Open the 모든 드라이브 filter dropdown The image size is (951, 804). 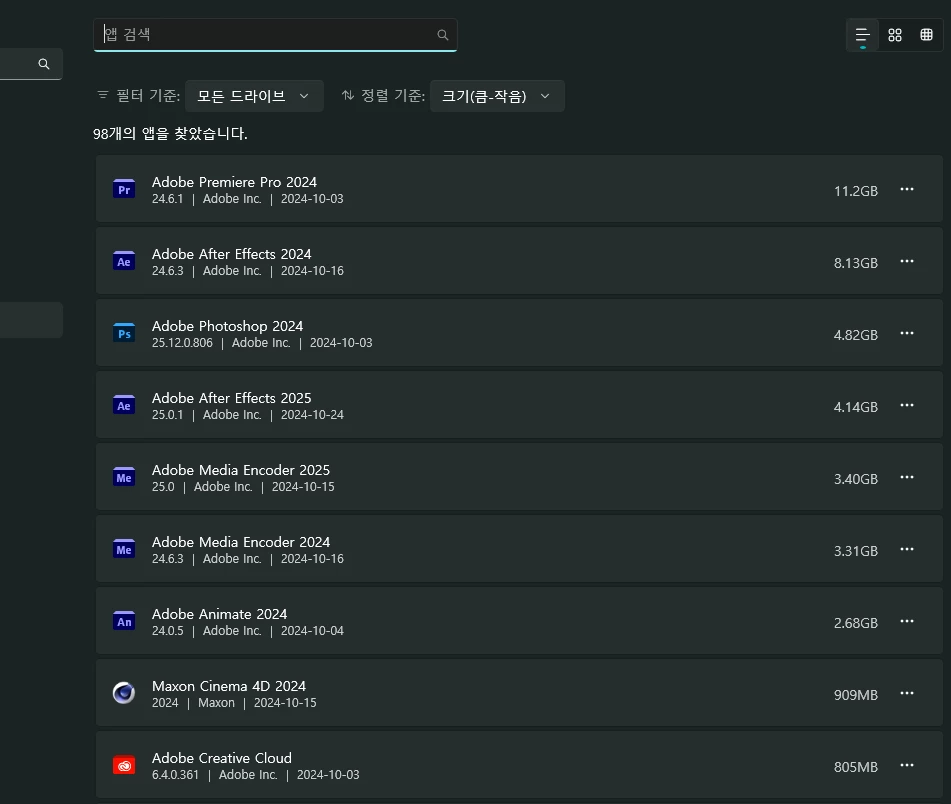click(254, 96)
